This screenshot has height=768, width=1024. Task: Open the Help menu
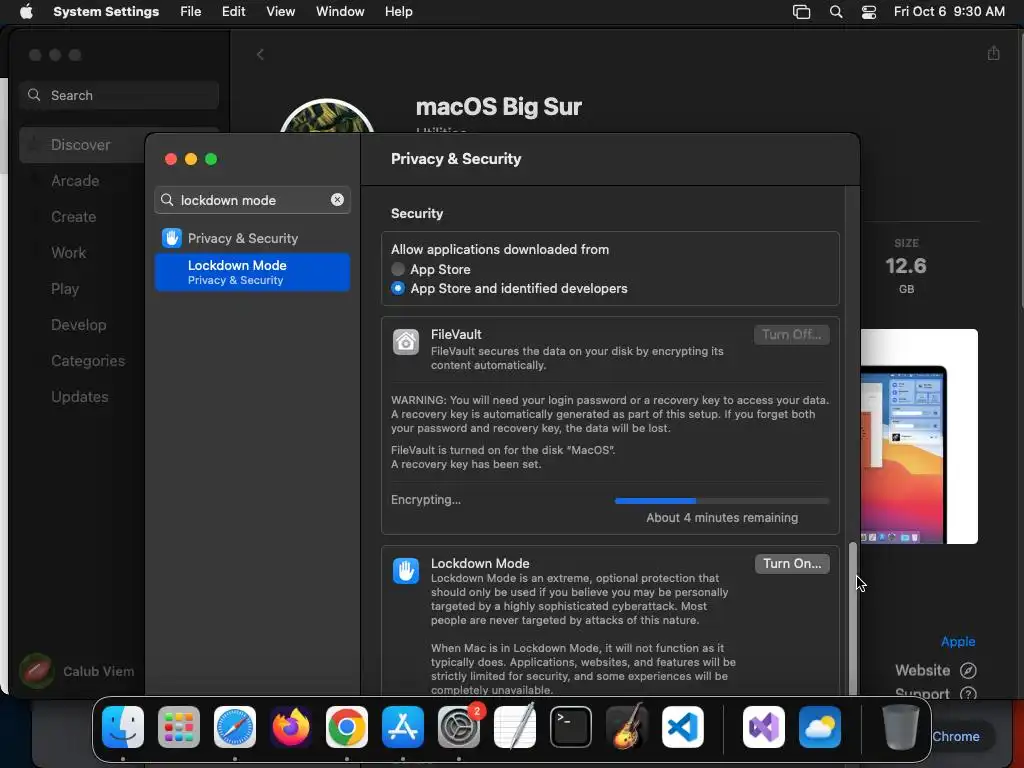click(x=398, y=12)
